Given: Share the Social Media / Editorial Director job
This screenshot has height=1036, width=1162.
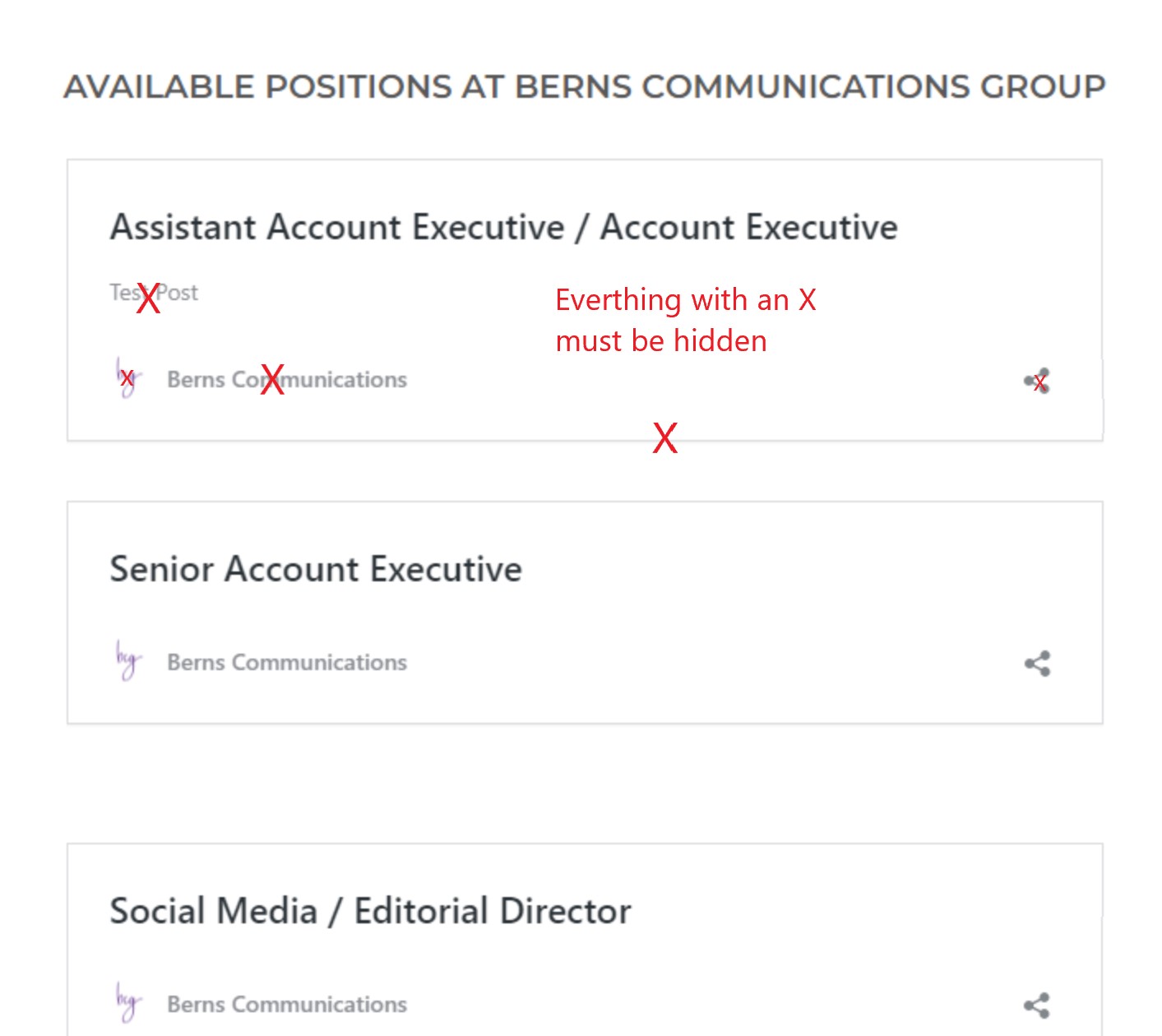Looking at the screenshot, I should (1037, 1006).
